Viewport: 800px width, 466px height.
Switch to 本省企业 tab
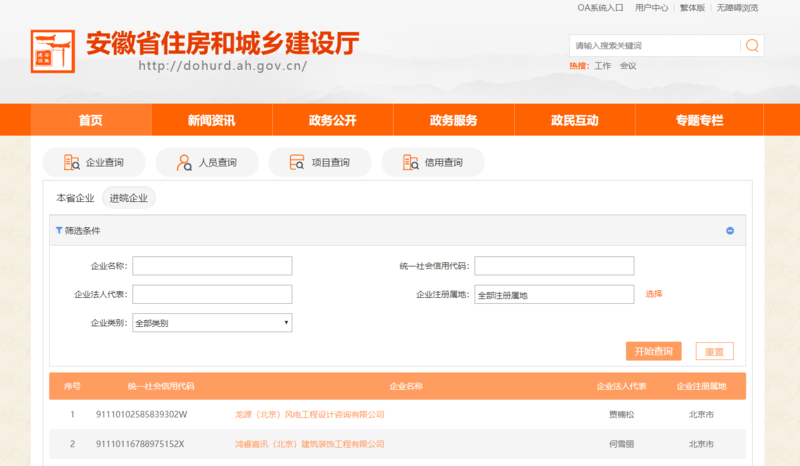click(x=76, y=198)
